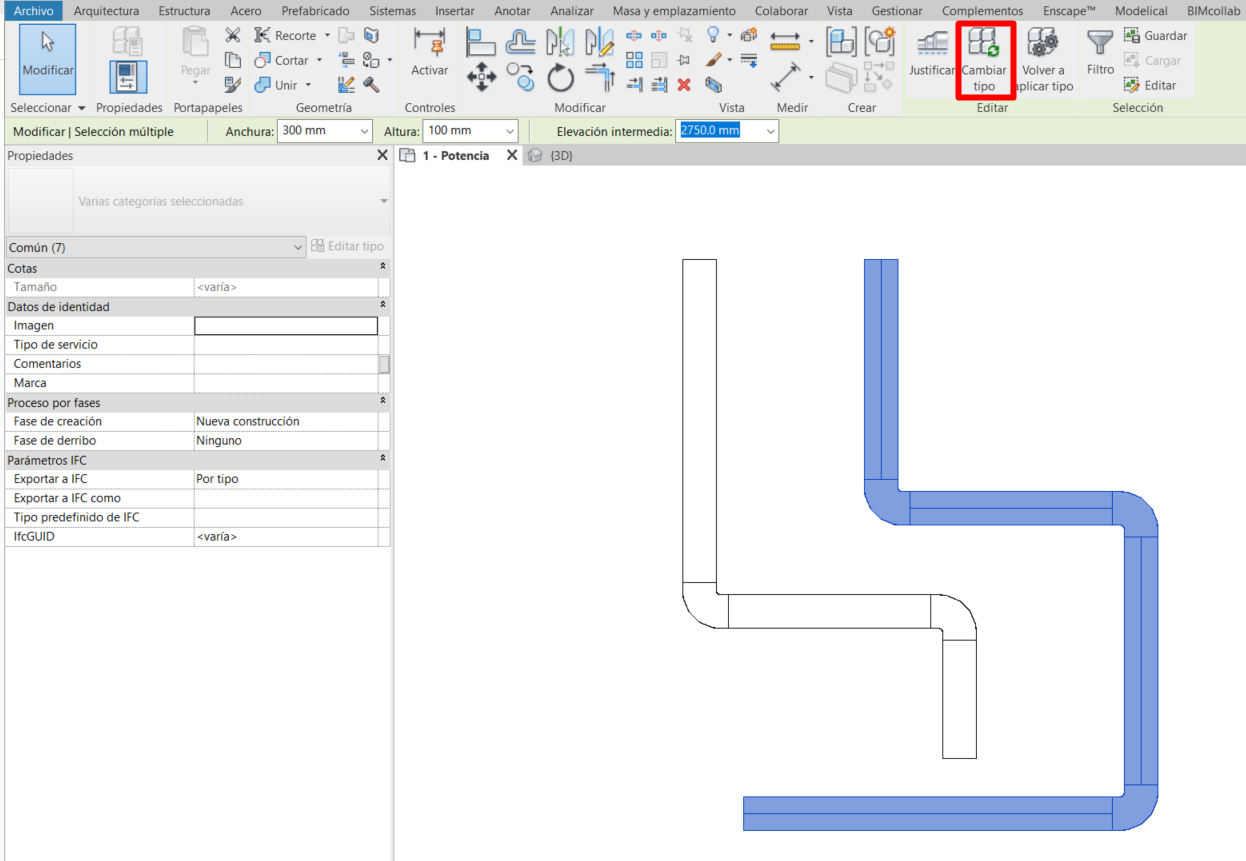Click the Match Type Properties brush icon
This screenshot has width=1246, height=861.
click(232, 85)
